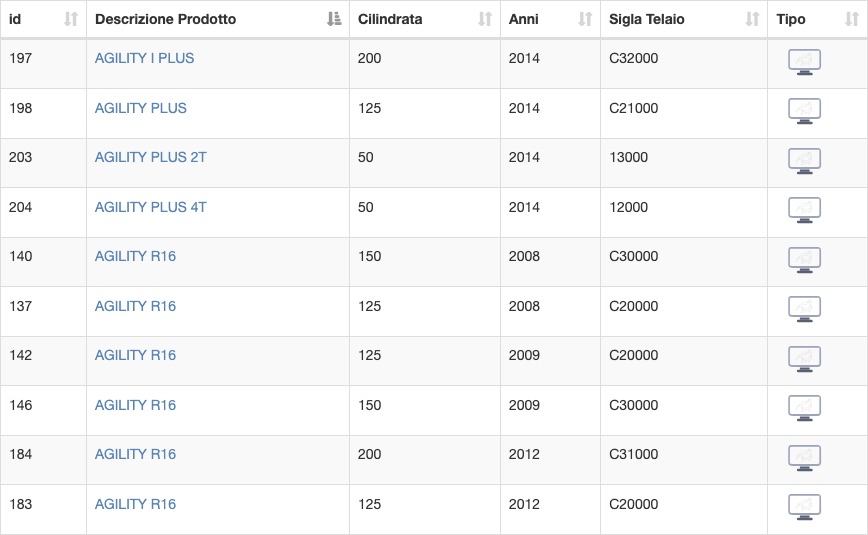This screenshot has width=868, height=535.
Task: Sort by Descrizione Prodotto sort icon
Action: [334, 19]
